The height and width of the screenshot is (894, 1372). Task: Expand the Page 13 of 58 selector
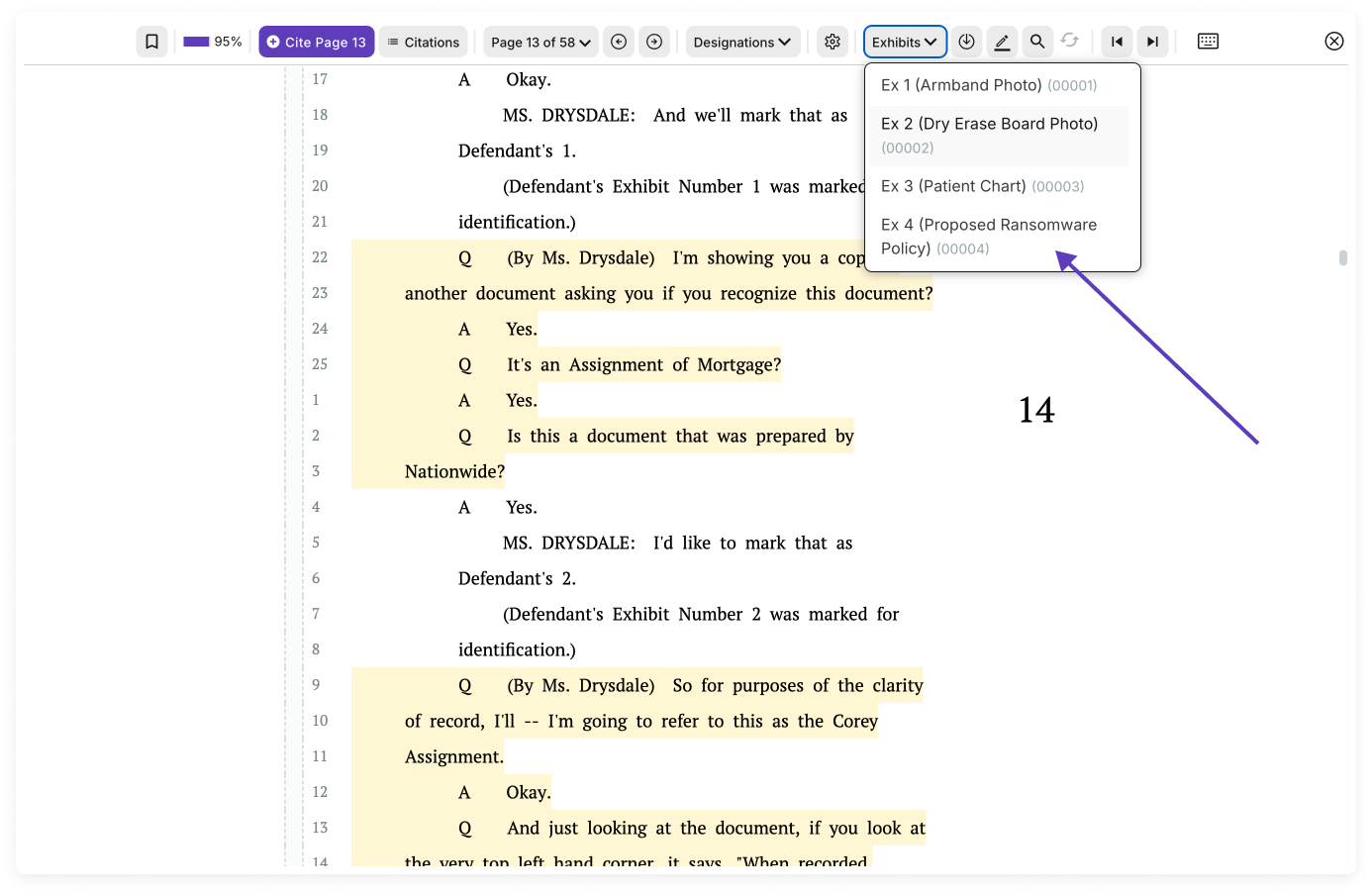click(540, 41)
